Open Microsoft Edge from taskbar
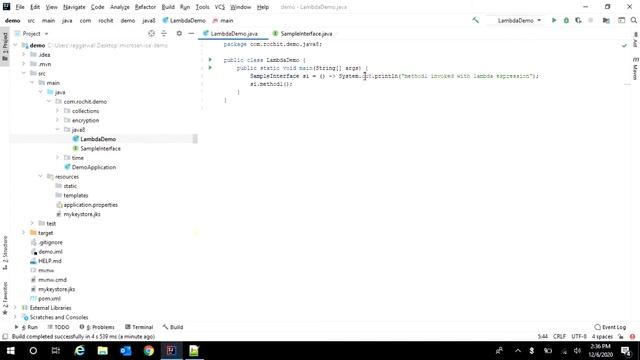 pos(79,351)
